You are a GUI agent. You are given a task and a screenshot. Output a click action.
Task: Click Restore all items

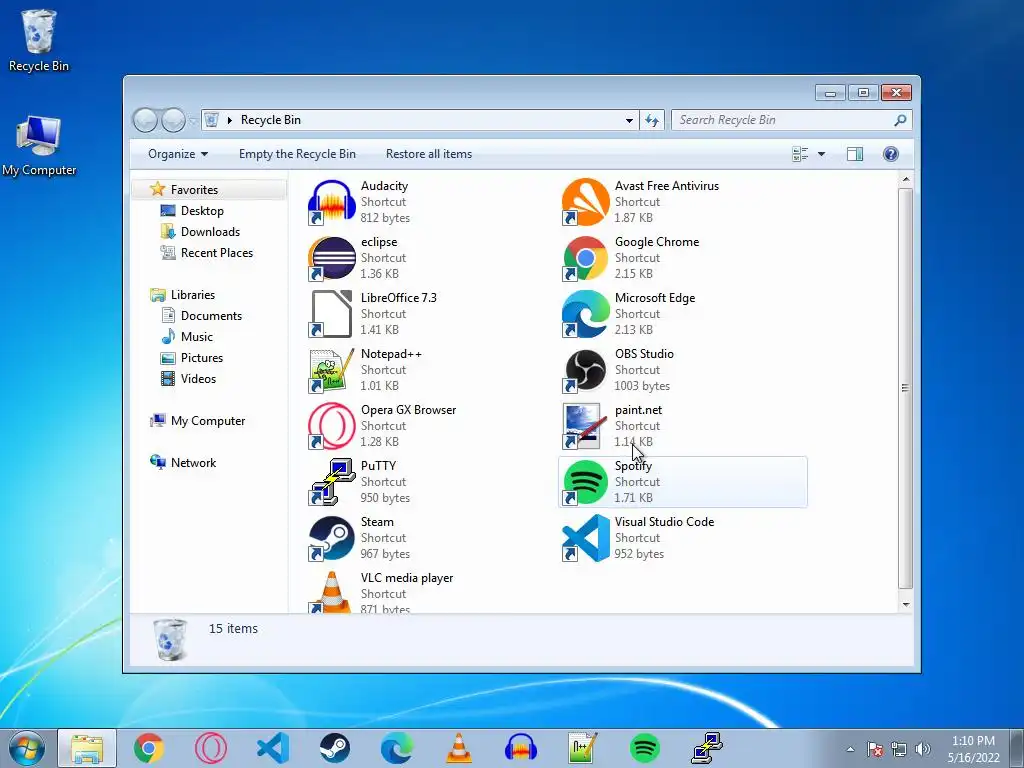coord(428,154)
